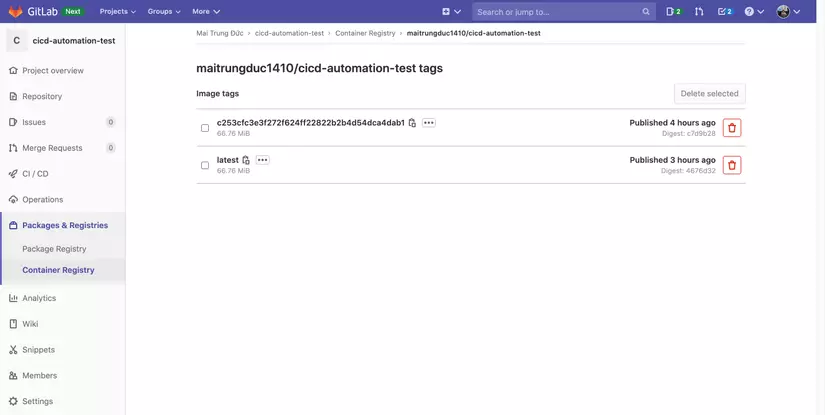Open the Projects dropdown menu
Viewport: 825px width, 415px height.
point(118,11)
